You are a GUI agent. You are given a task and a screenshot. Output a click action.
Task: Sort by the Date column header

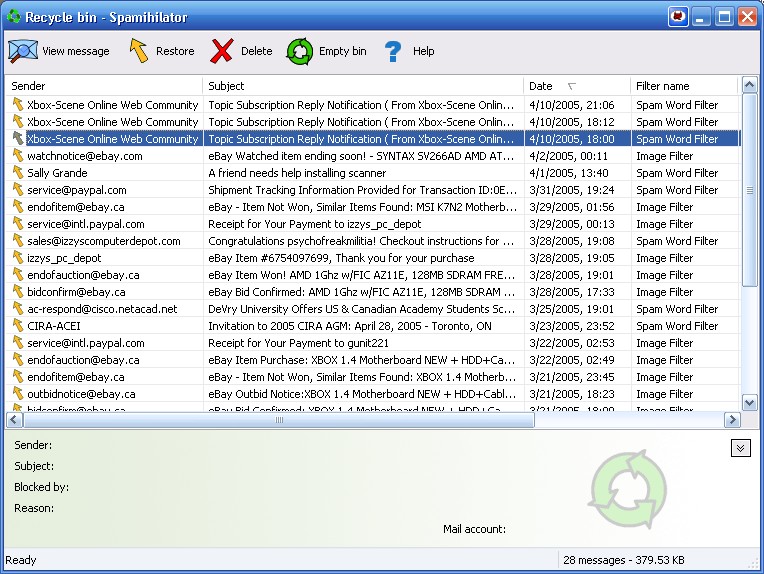577,86
